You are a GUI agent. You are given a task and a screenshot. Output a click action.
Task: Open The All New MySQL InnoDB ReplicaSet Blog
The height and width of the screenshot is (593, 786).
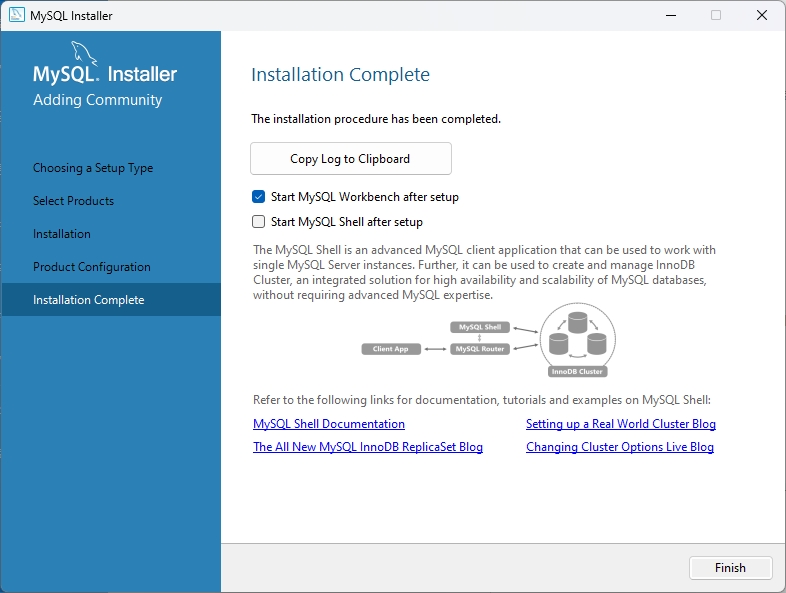click(x=368, y=447)
